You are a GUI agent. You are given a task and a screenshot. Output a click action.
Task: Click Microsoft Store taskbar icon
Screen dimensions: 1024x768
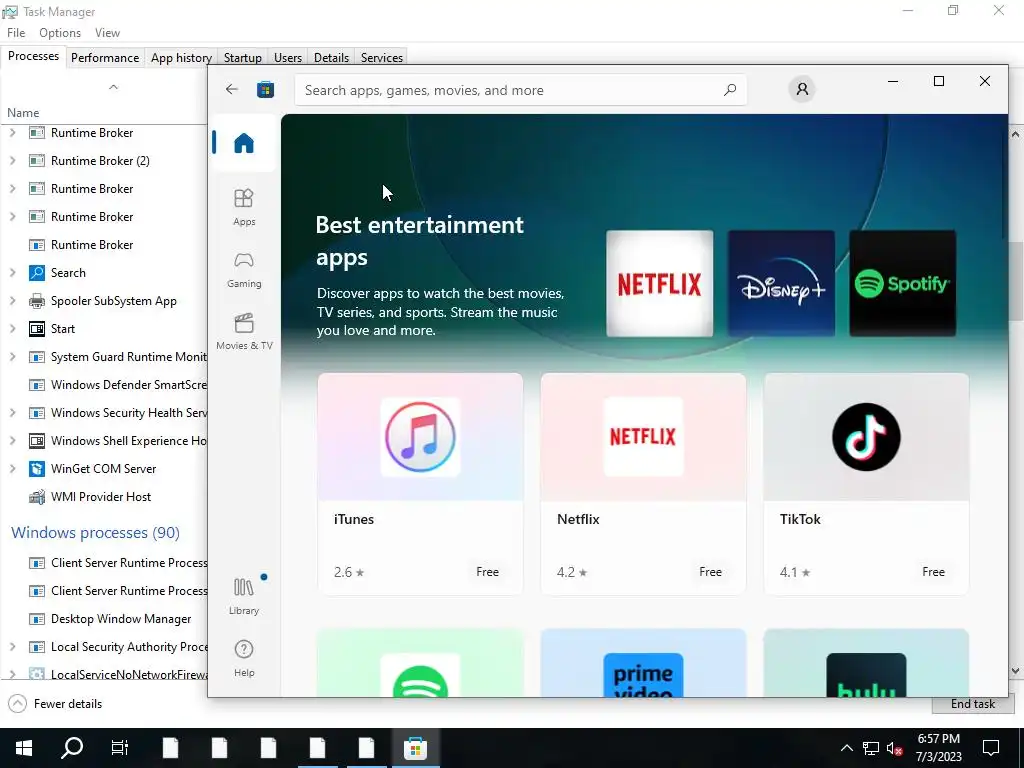pos(415,748)
